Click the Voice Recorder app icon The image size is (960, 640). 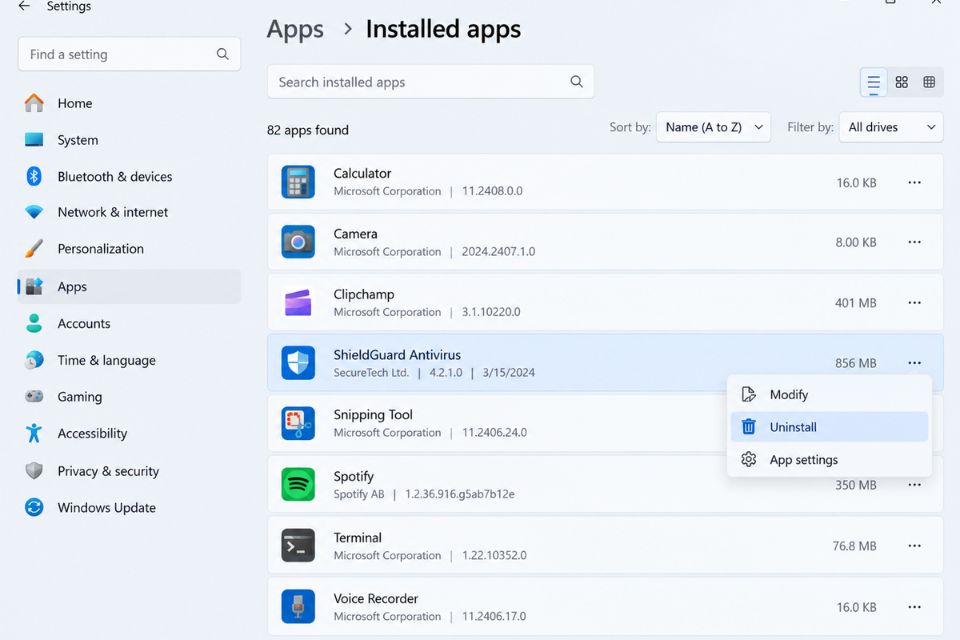coord(298,606)
